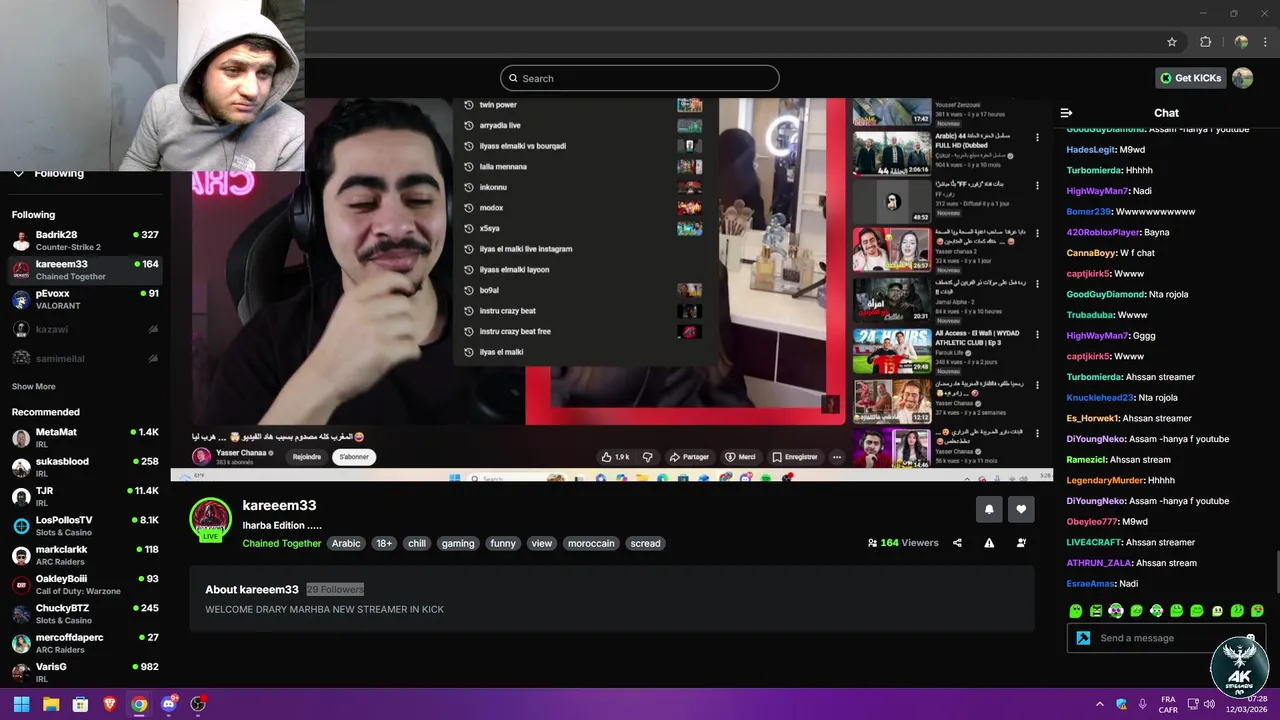
Task: Select the gaming tag
Action: point(458,543)
